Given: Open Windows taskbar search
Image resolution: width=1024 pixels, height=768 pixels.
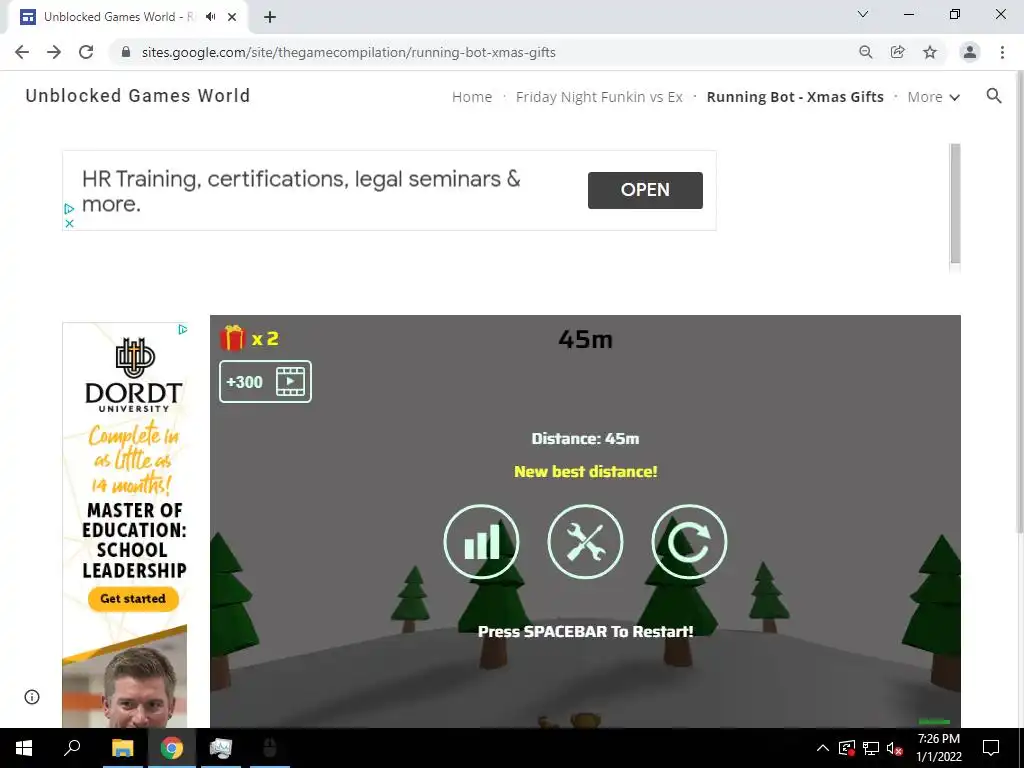Looking at the screenshot, I should pyautogui.click(x=72, y=748).
